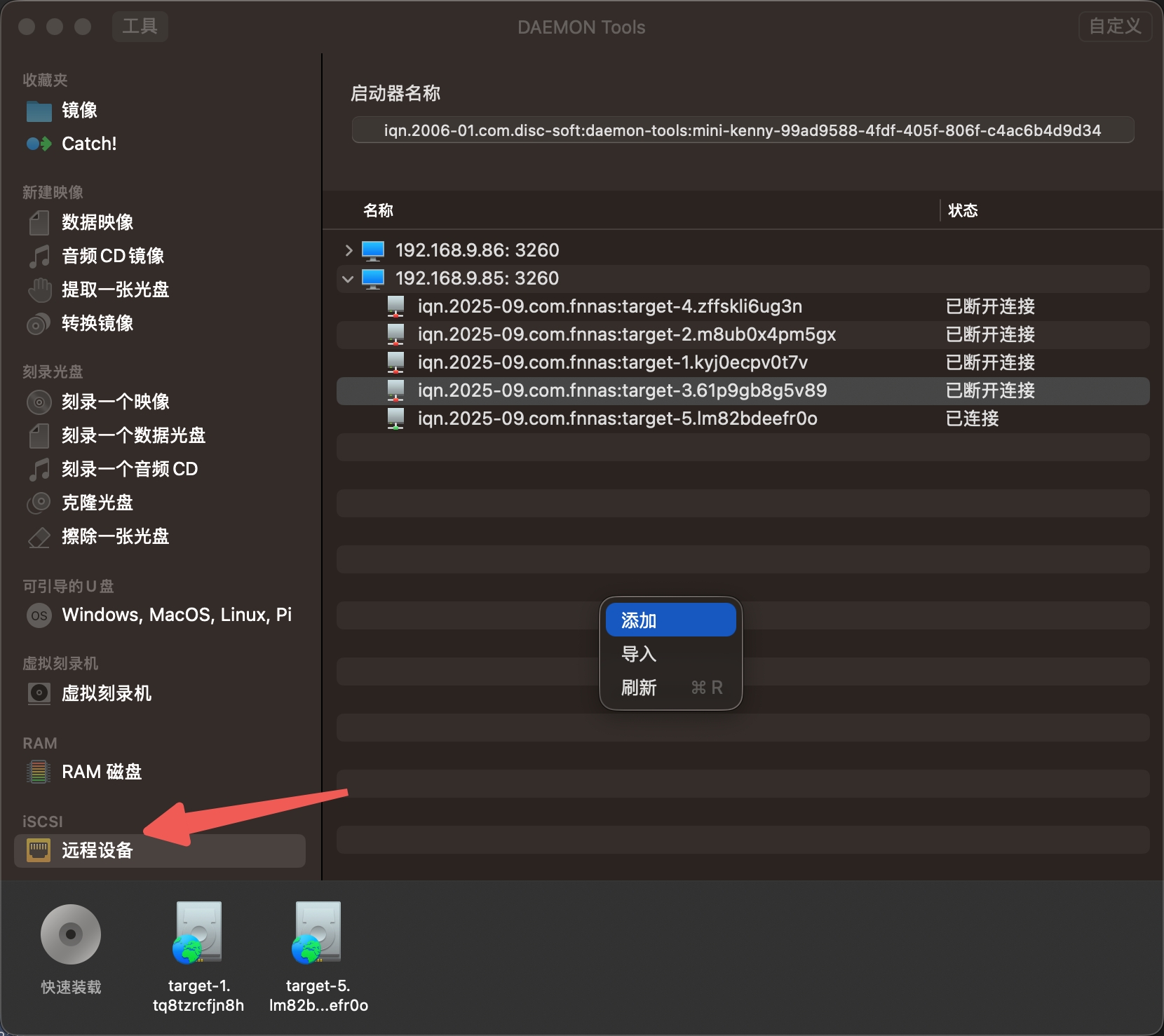Click the 转换镜像 disc icon
The height and width of the screenshot is (1036, 1164).
(39, 323)
